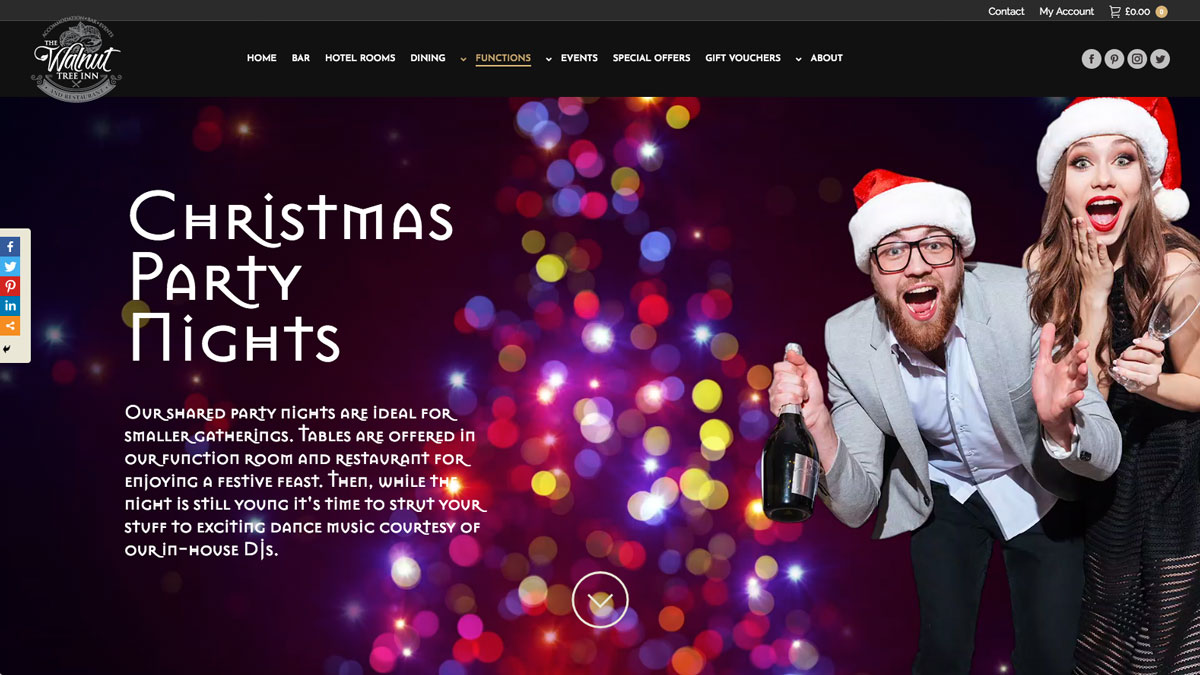Screen dimensions: 1200x675
Task: Share via Pinterest in side share bar
Action: coord(10,286)
